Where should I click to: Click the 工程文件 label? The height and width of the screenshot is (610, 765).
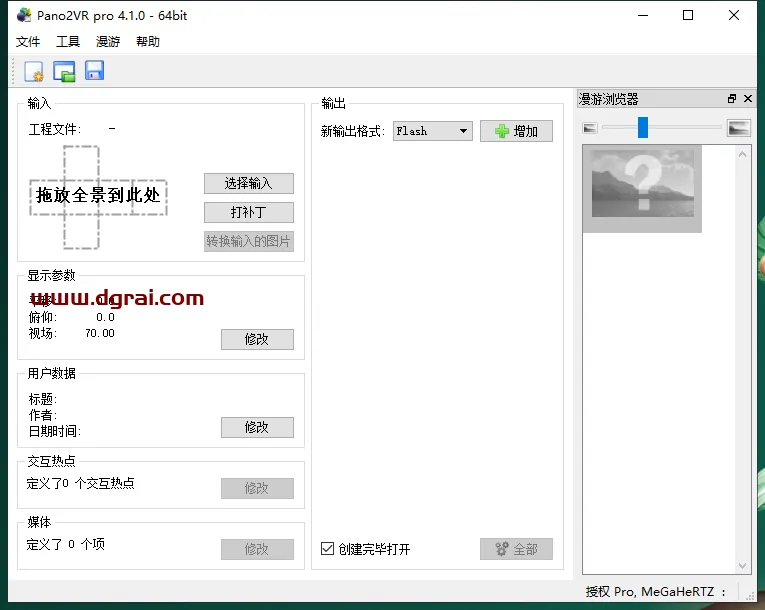55,129
